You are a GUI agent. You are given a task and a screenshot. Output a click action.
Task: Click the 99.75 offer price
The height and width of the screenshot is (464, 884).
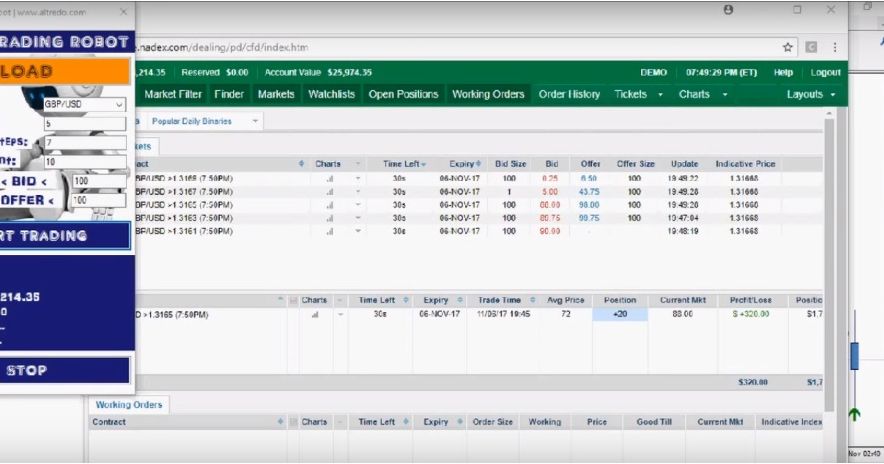tap(589, 218)
